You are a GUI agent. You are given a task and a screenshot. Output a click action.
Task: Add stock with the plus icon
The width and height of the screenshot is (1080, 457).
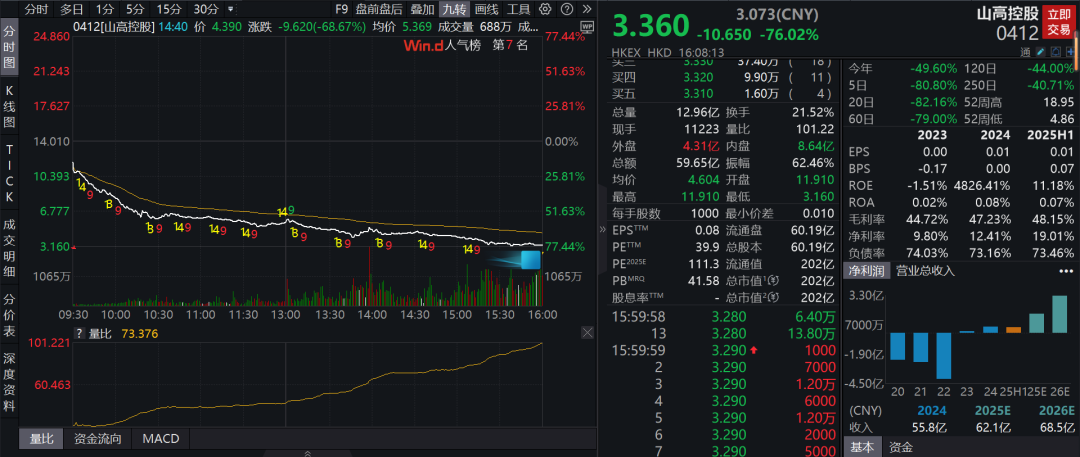click(1070, 52)
